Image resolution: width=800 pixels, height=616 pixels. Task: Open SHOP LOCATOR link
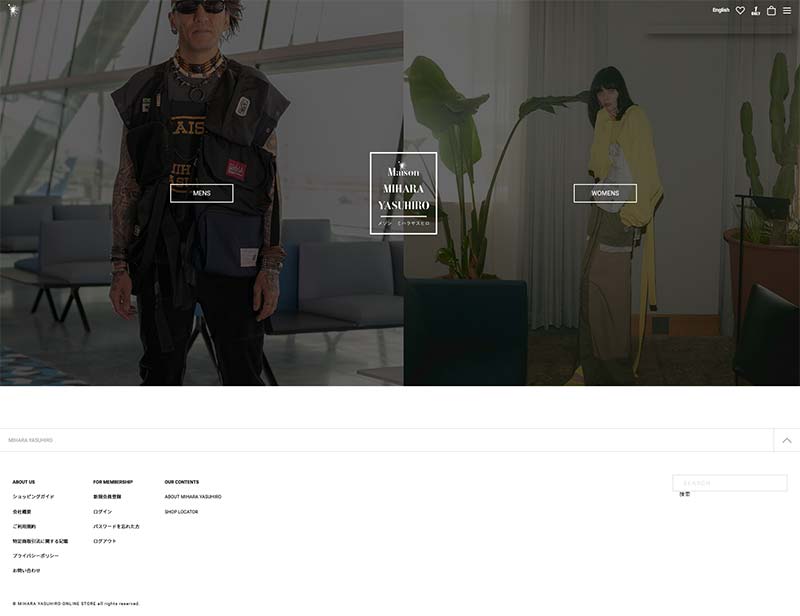click(x=181, y=511)
